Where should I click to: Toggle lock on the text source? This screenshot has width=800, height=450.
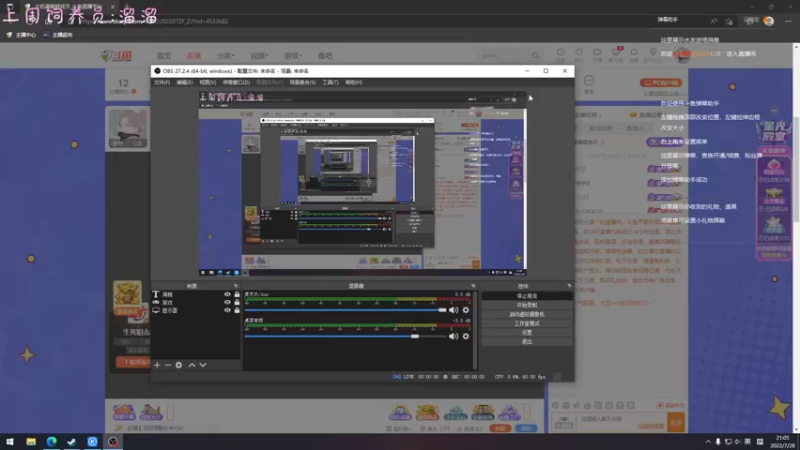[237, 294]
